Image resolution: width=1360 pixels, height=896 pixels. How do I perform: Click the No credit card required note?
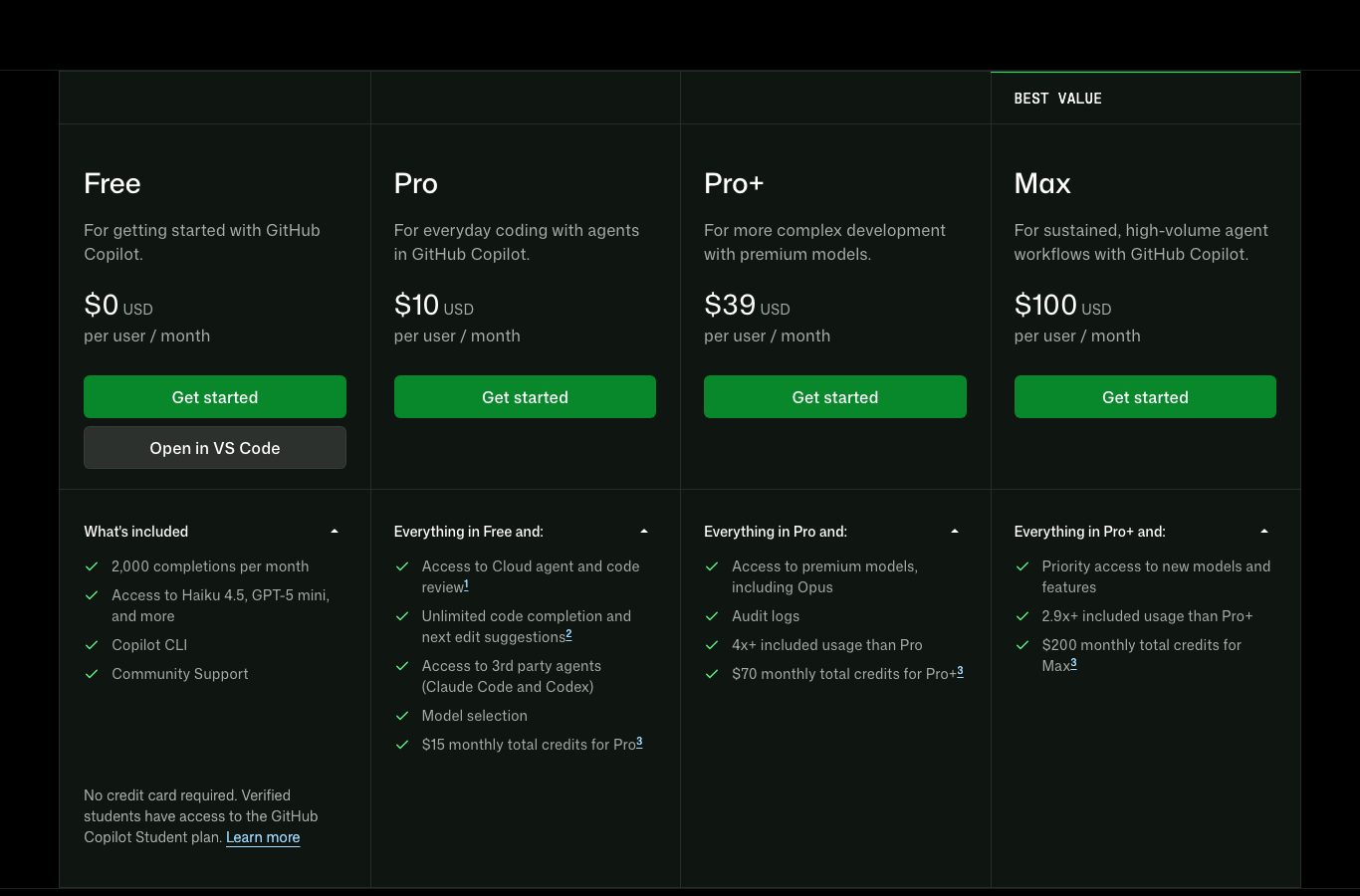point(201,816)
